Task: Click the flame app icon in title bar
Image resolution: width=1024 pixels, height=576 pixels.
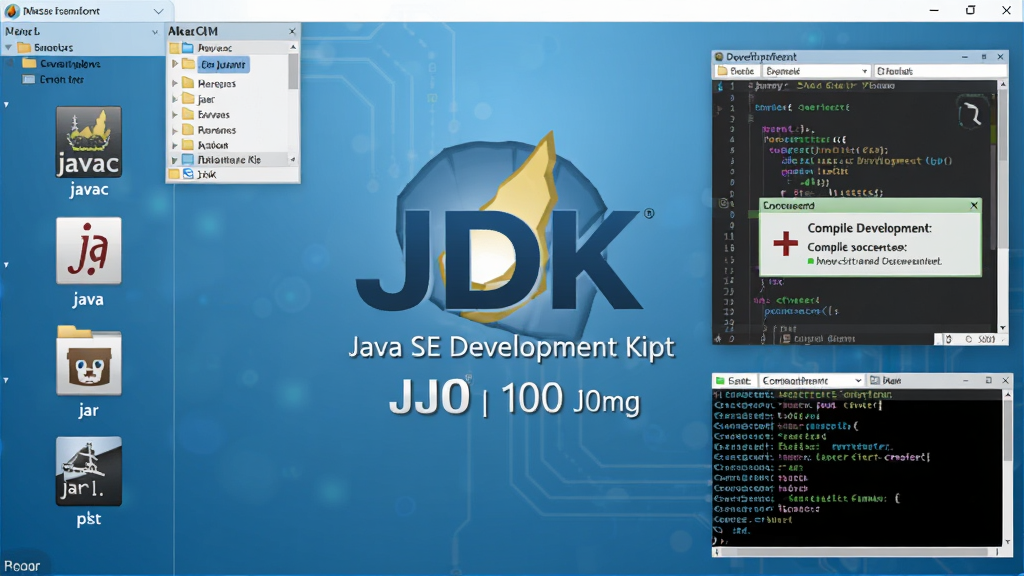Action: [x=12, y=11]
